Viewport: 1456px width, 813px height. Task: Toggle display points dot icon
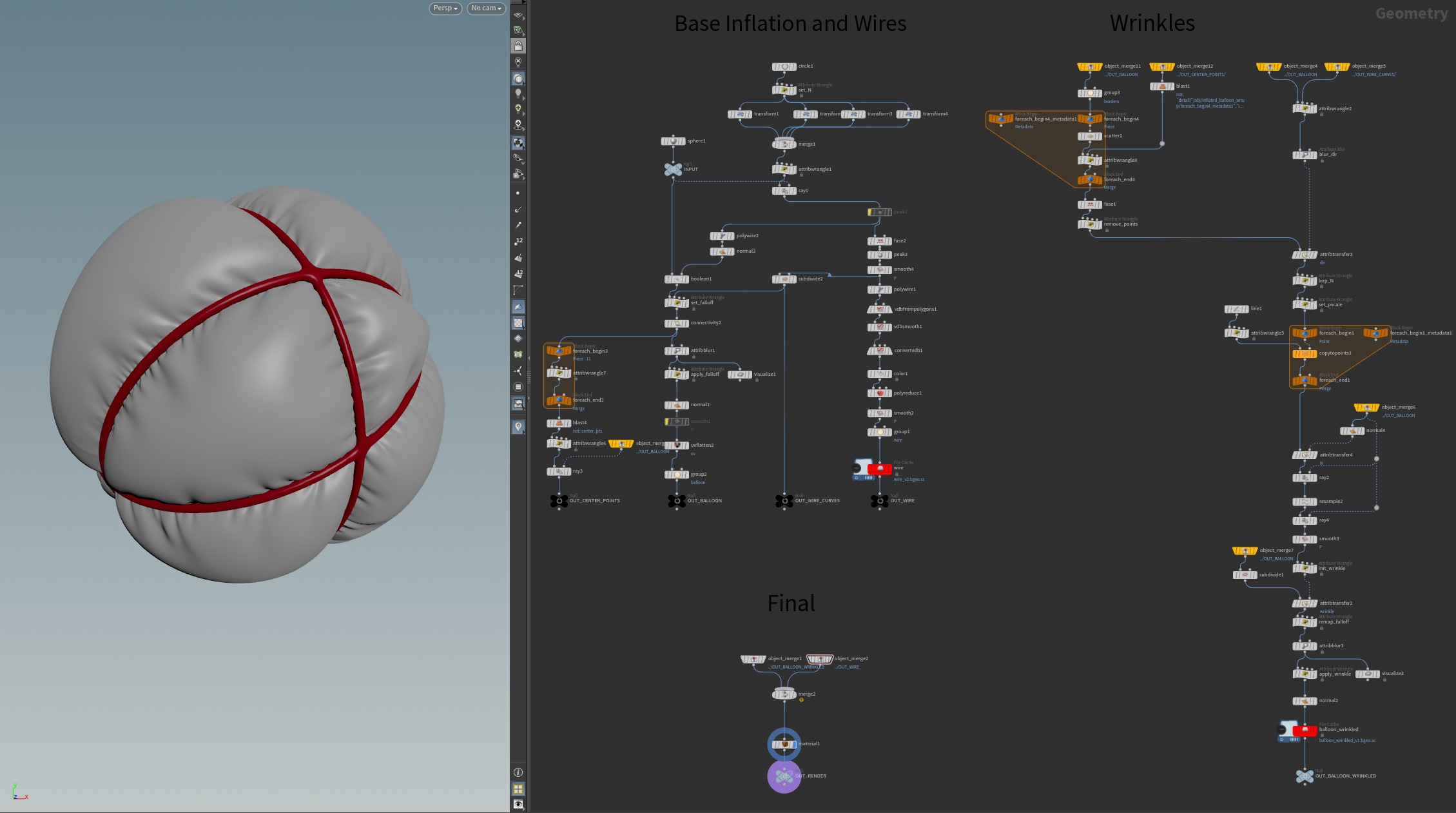(x=518, y=193)
